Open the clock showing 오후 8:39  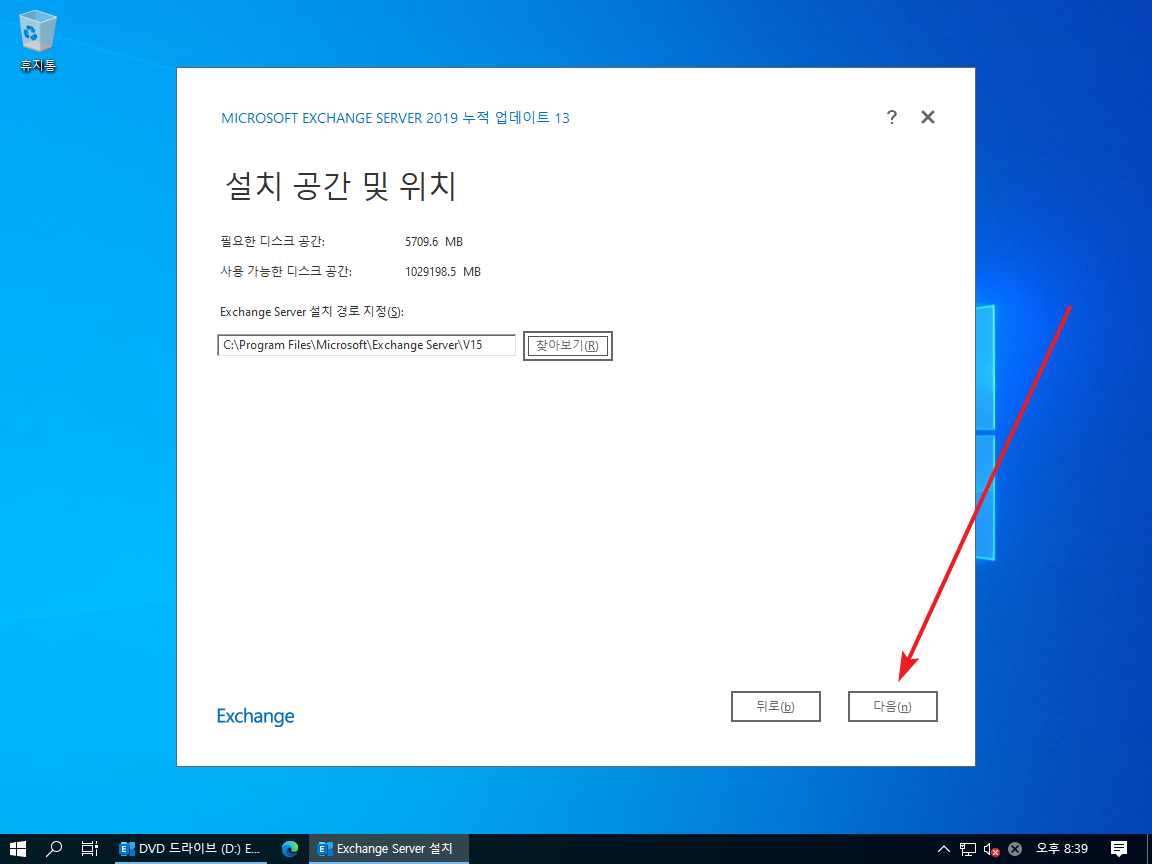click(1062, 849)
